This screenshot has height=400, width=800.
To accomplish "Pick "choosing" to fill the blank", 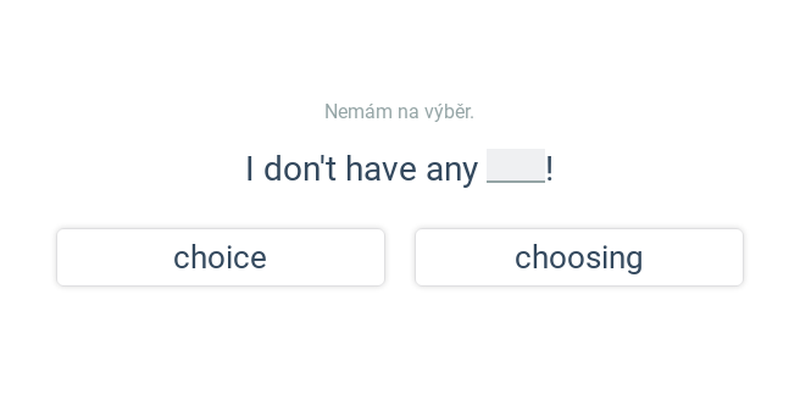I will point(578,257).
